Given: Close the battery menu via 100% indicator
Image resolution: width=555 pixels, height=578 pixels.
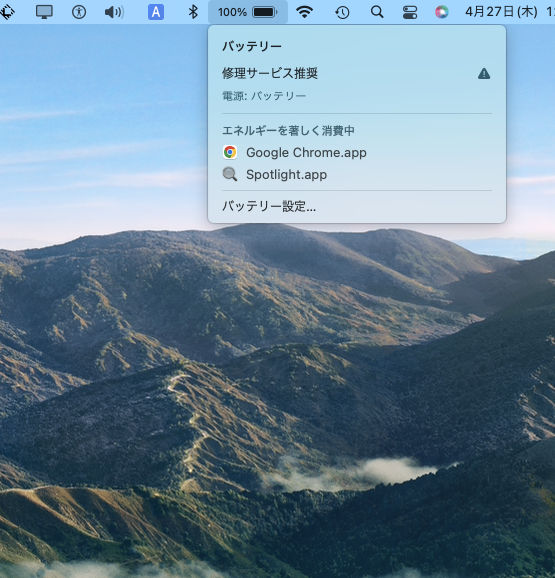Looking at the screenshot, I should 248,12.
